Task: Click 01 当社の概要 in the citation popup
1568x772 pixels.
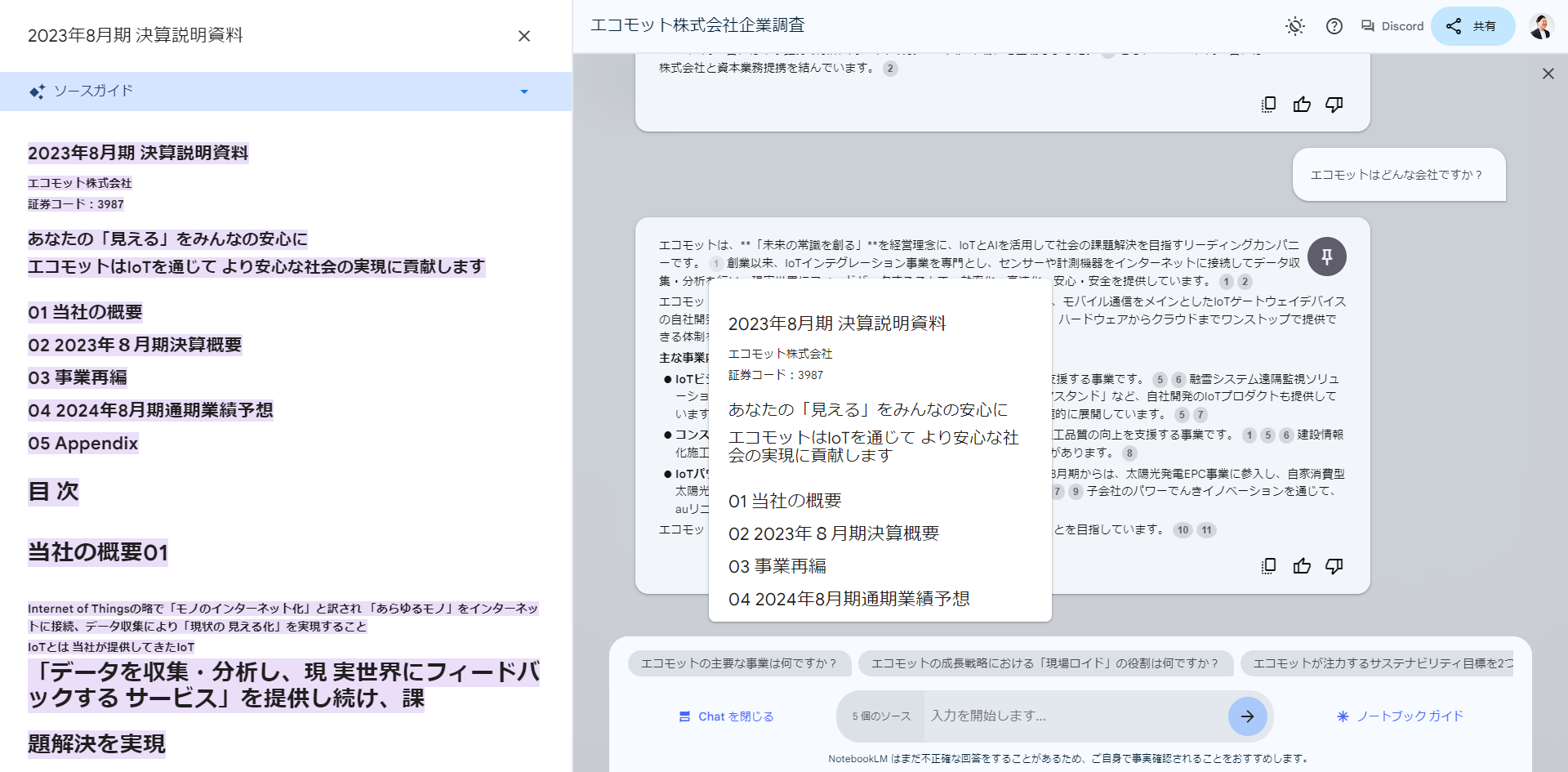Action: click(x=785, y=501)
